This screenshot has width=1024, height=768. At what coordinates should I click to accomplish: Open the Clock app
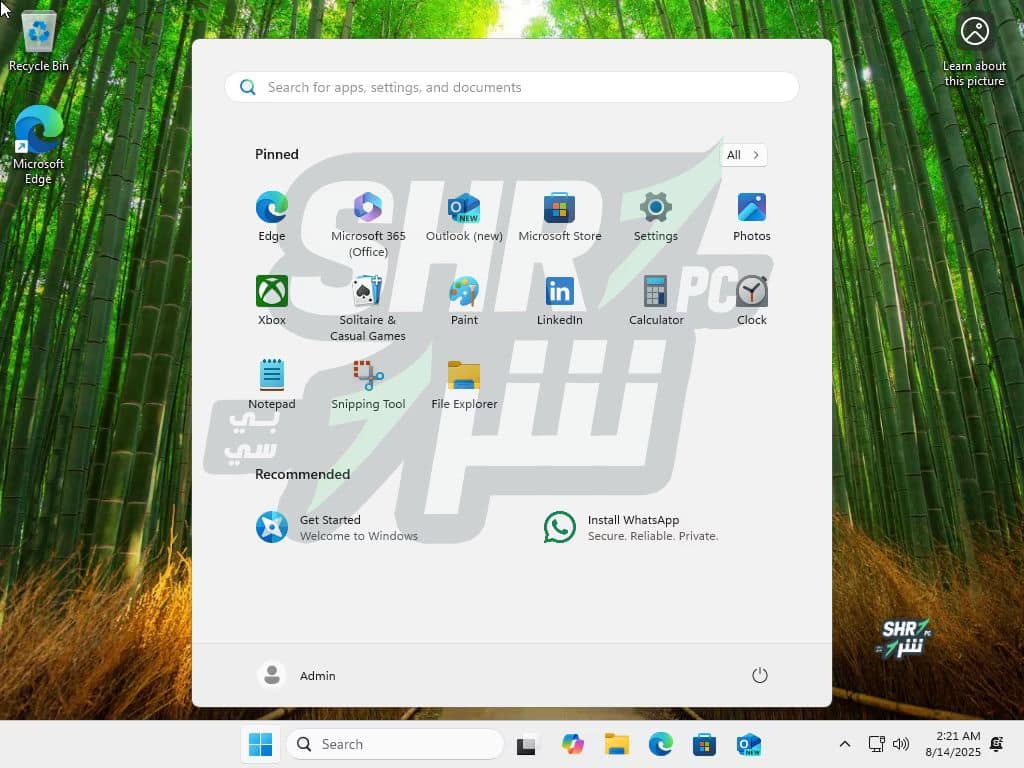(x=752, y=300)
